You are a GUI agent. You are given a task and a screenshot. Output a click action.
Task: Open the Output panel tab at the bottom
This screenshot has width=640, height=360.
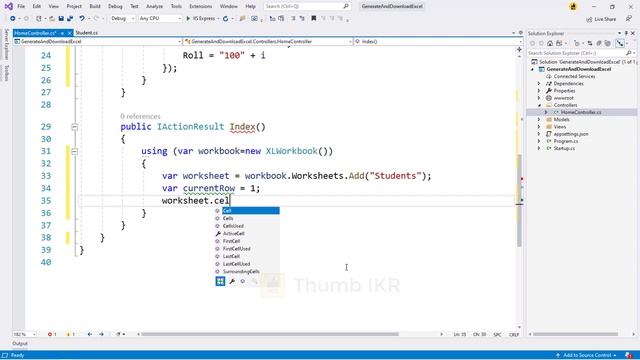click(20, 344)
